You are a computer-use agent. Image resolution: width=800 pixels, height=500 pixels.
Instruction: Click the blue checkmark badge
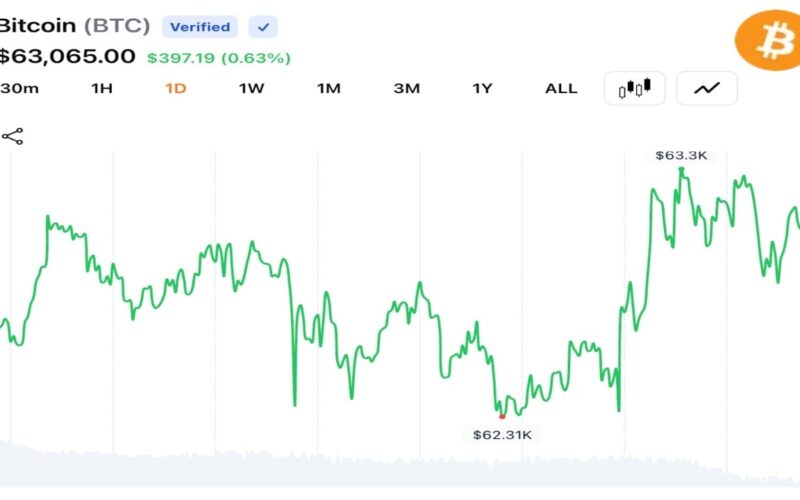[263, 27]
